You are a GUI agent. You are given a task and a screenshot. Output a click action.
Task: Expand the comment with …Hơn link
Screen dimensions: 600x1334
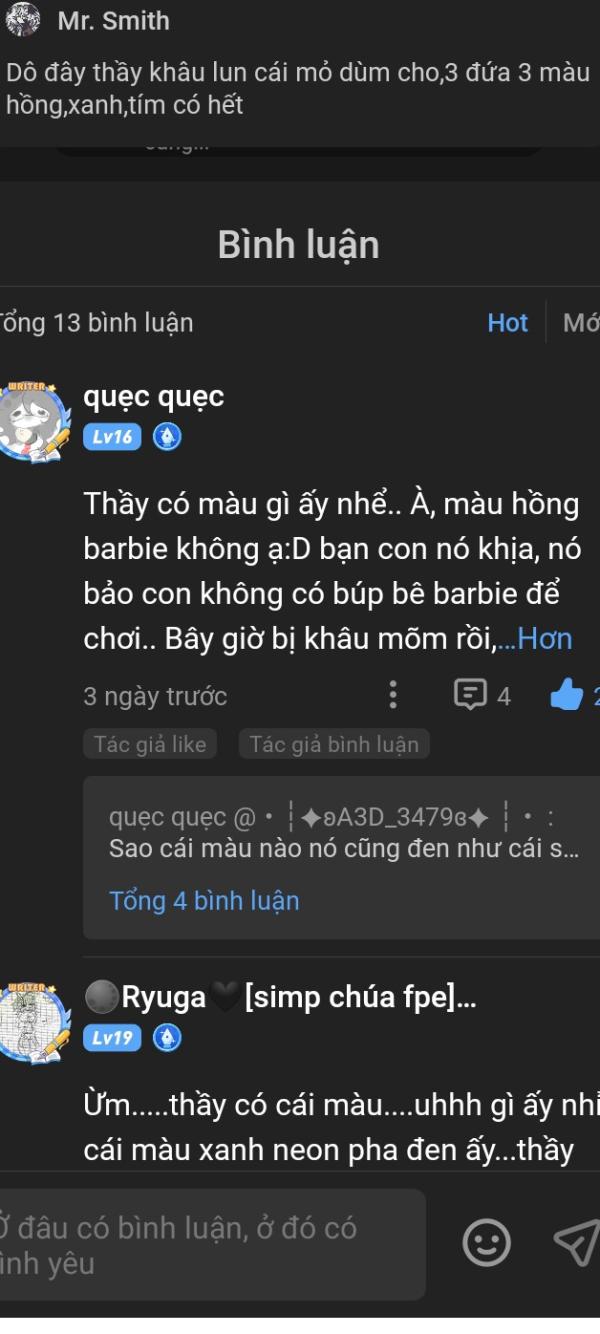click(x=535, y=638)
